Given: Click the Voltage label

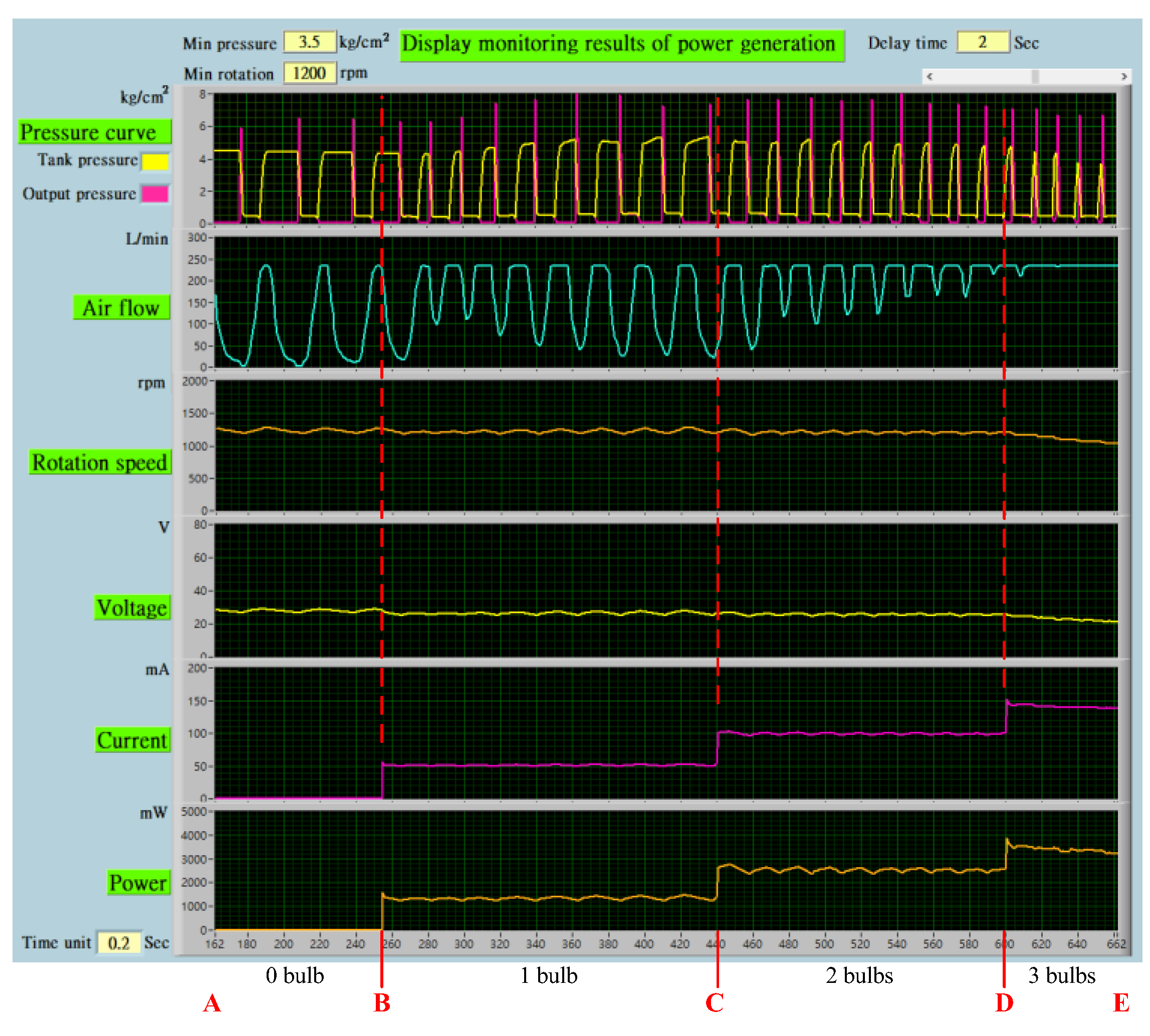Looking at the screenshot, I should (x=132, y=607).
